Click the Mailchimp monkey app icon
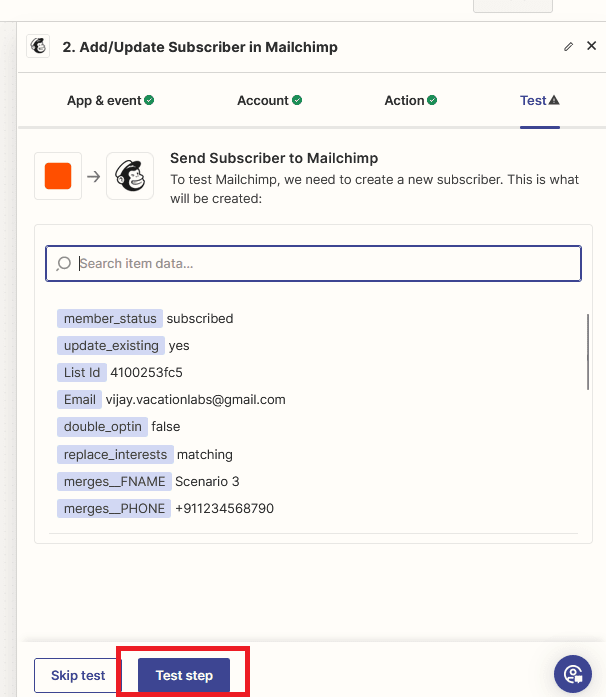Viewport: 606px width, 697px height. (x=130, y=176)
